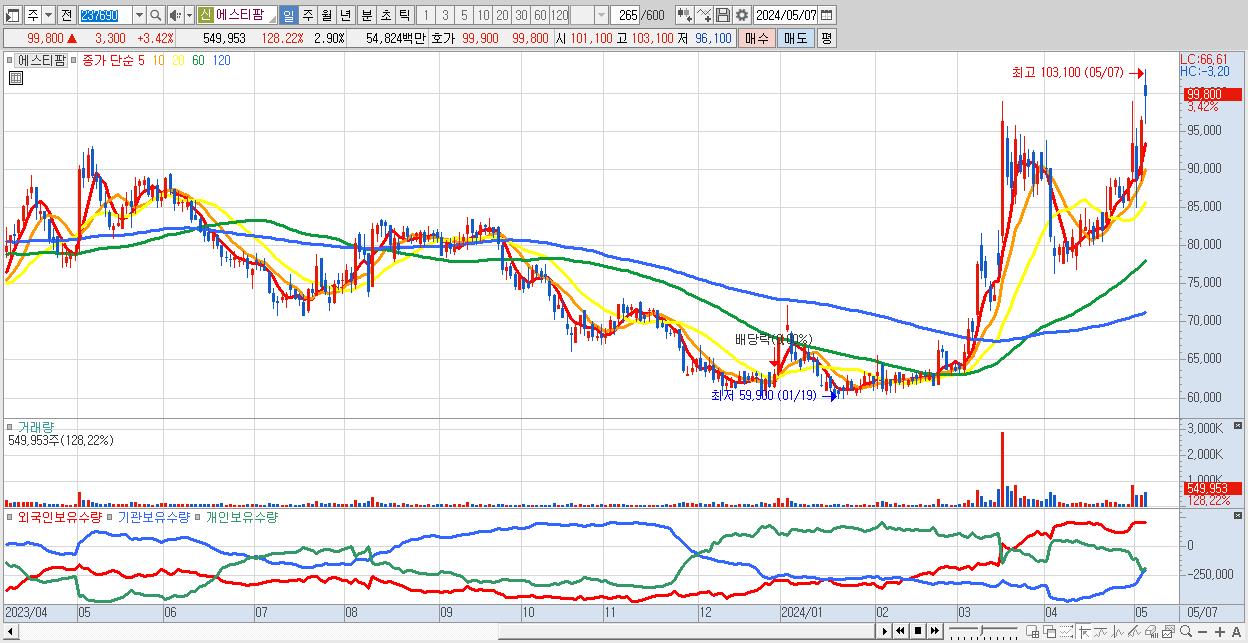Click the rewind button in playback bar
The image size is (1248, 643).
pos(900,631)
